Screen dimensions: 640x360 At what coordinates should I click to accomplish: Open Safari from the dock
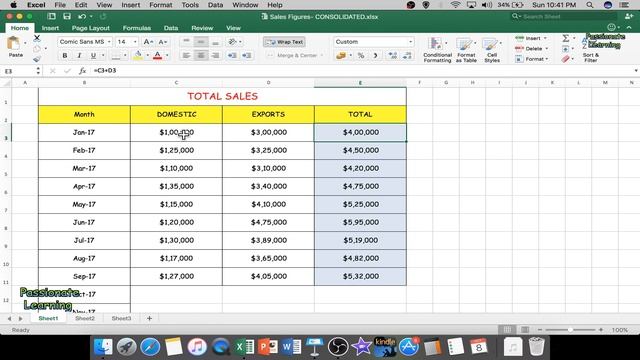point(150,347)
